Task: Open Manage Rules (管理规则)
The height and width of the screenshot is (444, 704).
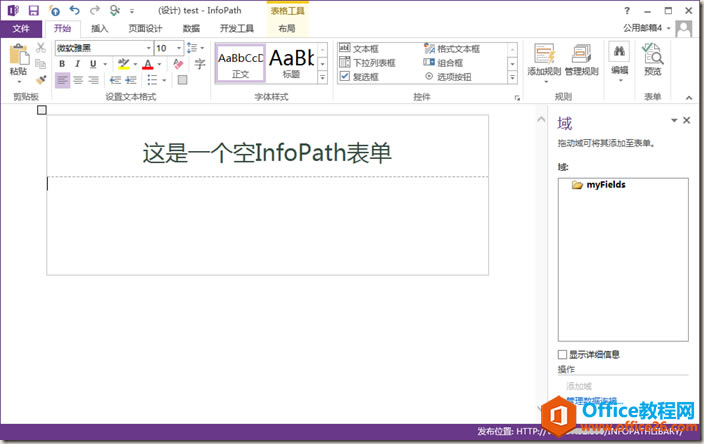Action: 581,57
